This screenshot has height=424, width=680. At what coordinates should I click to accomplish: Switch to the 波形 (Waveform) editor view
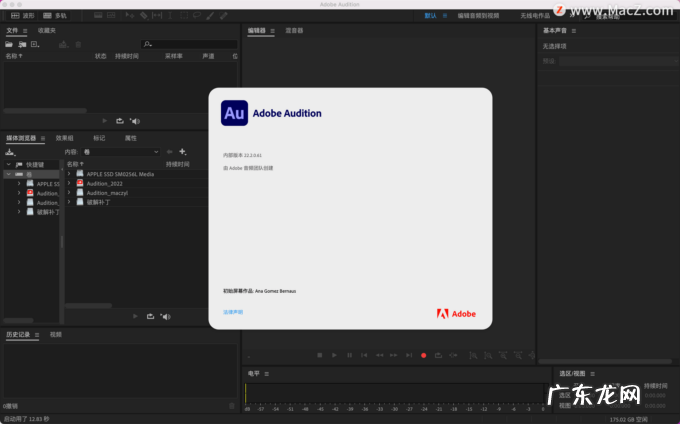(x=22, y=16)
